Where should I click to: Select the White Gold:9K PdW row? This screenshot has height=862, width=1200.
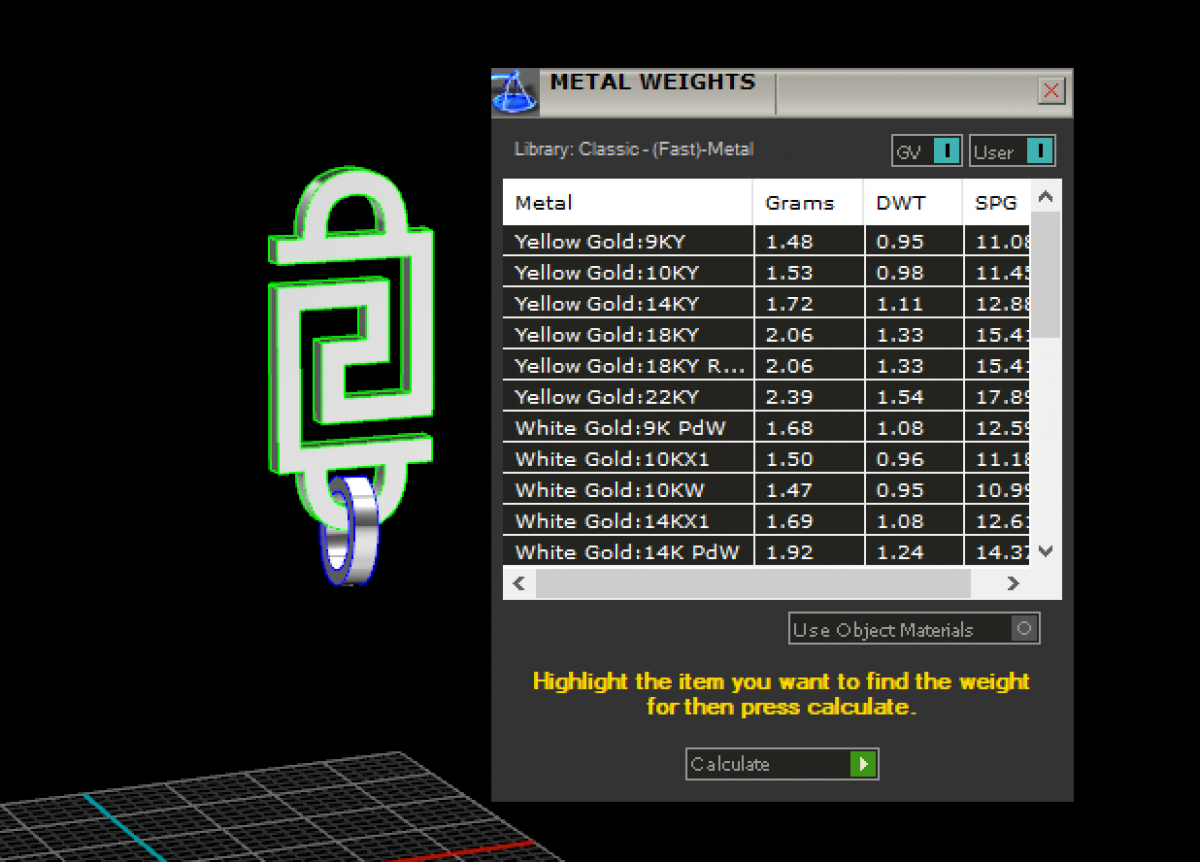click(x=767, y=428)
